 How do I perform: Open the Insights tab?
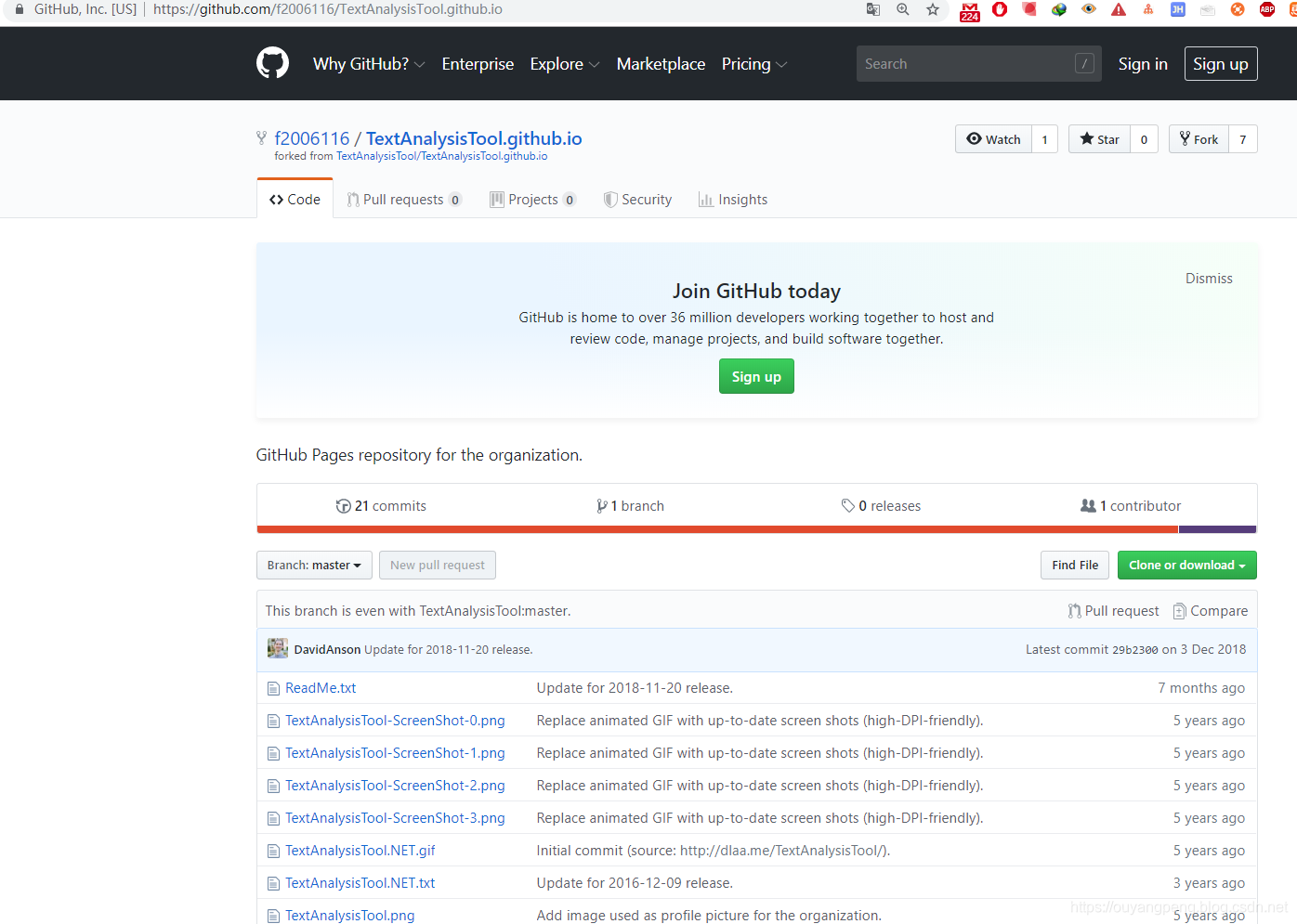[732, 199]
